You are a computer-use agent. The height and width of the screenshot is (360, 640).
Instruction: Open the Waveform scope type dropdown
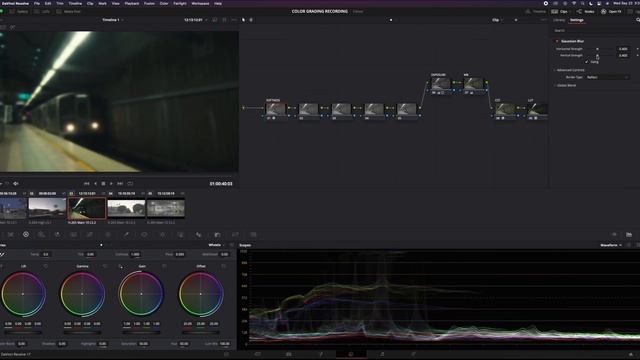coord(611,245)
